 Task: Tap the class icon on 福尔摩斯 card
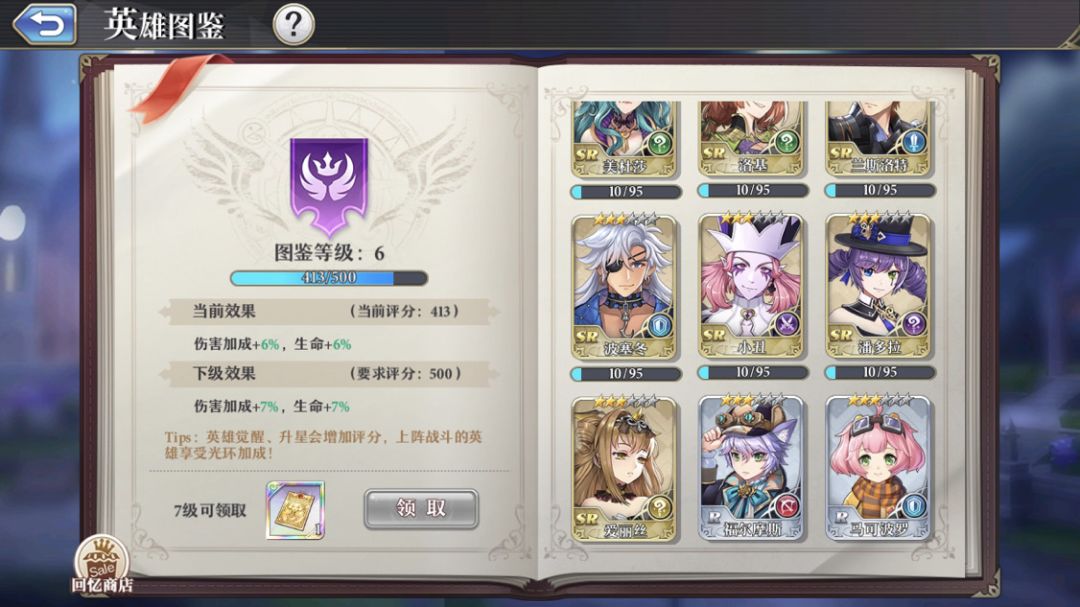tap(786, 506)
